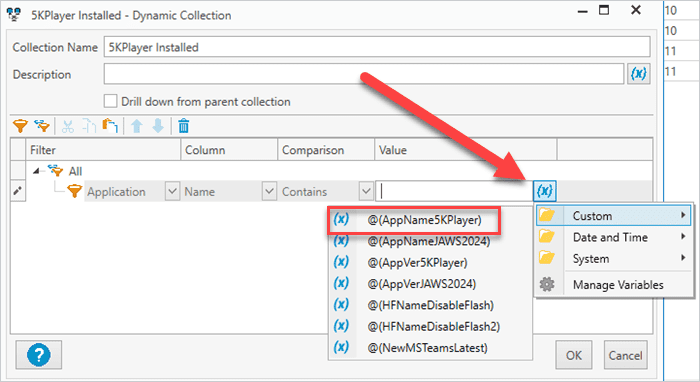Collapse the All filter group

[x=37, y=171]
